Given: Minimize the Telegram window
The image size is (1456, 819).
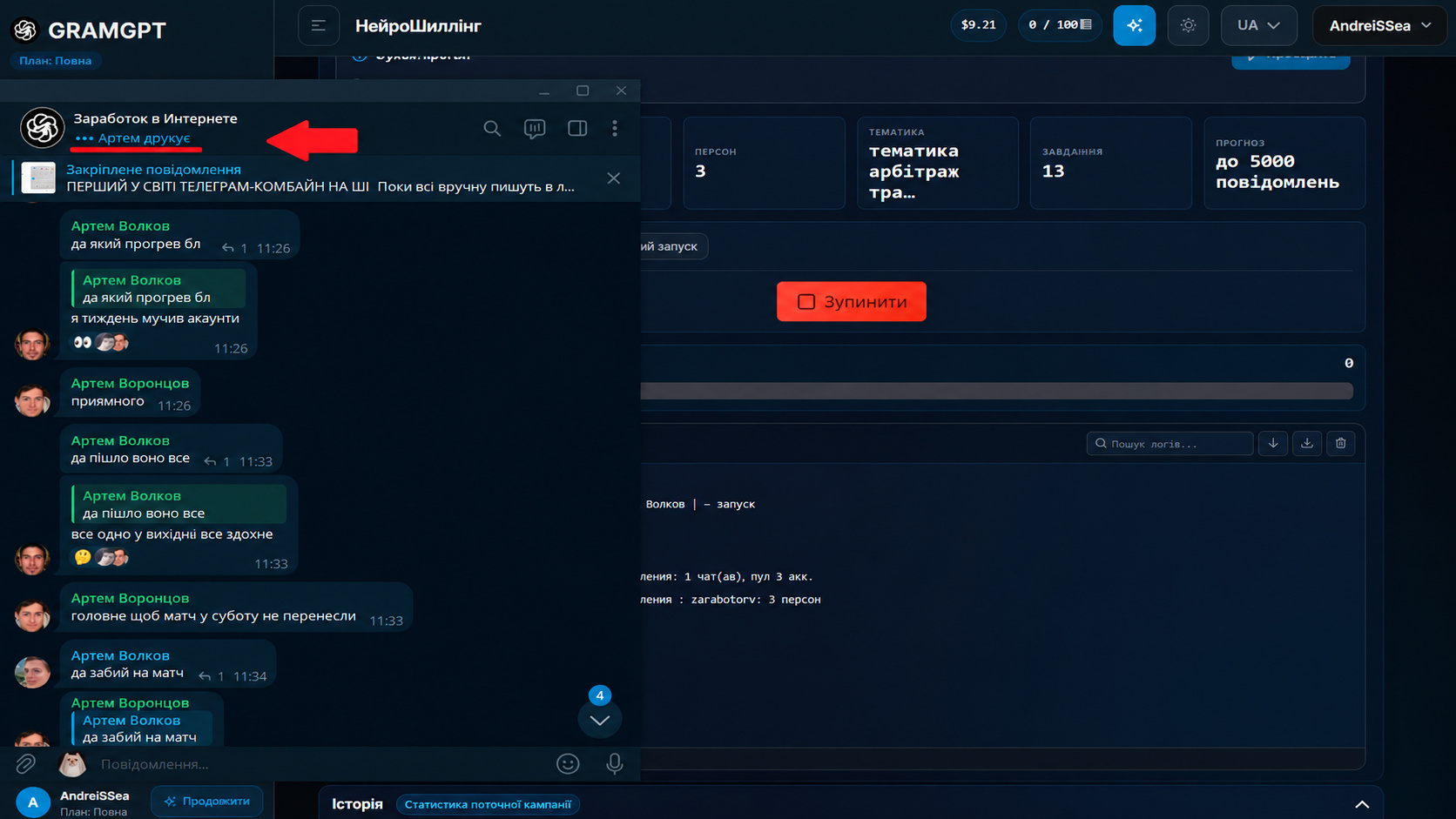Looking at the screenshot, I should (544, 91).
